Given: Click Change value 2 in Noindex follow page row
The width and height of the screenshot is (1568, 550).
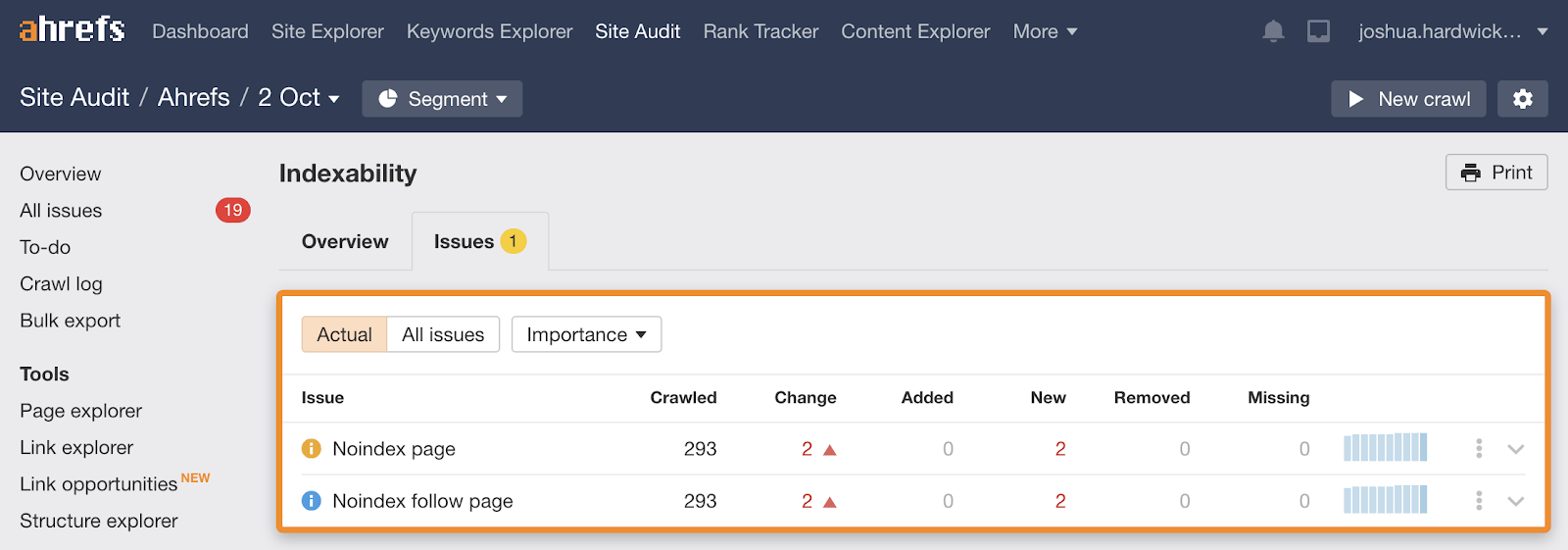Looking at the screenshot, I should click(808, 501).
